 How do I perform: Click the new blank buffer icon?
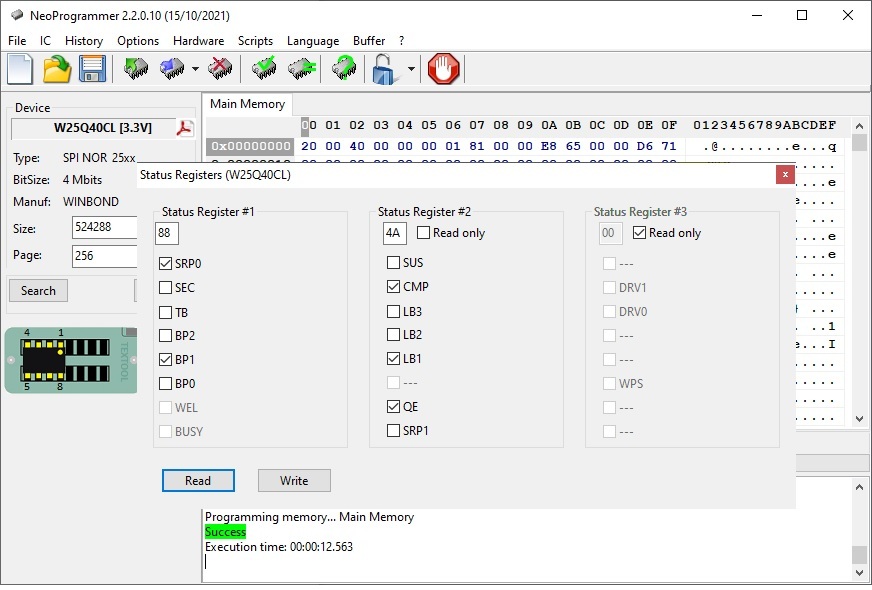click(x=20, y=69)
